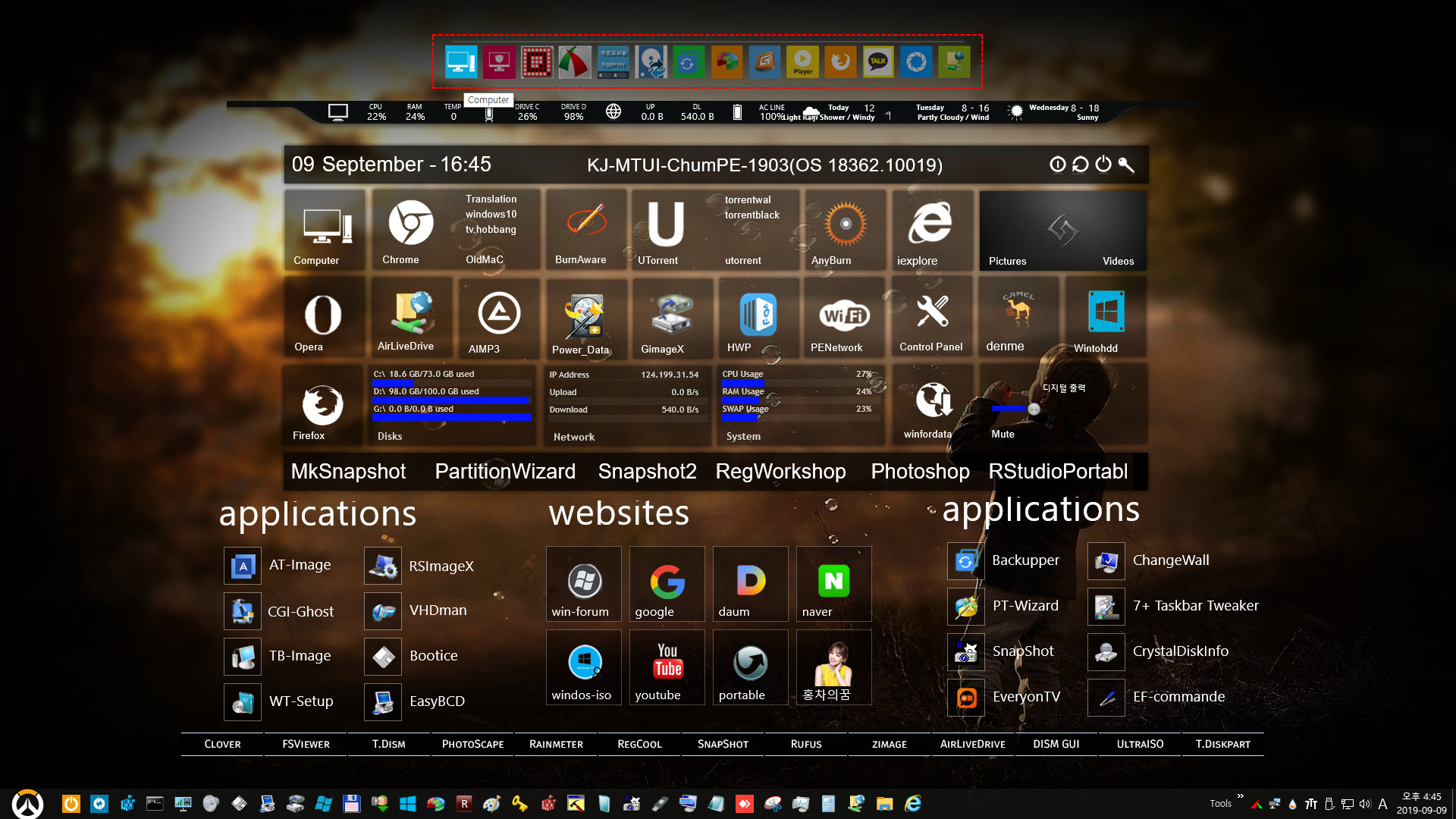This screenshot has width=1456, height=819.
Task: Click the taskbar clock showing 4:45
Action: [x=1422, y=803]
